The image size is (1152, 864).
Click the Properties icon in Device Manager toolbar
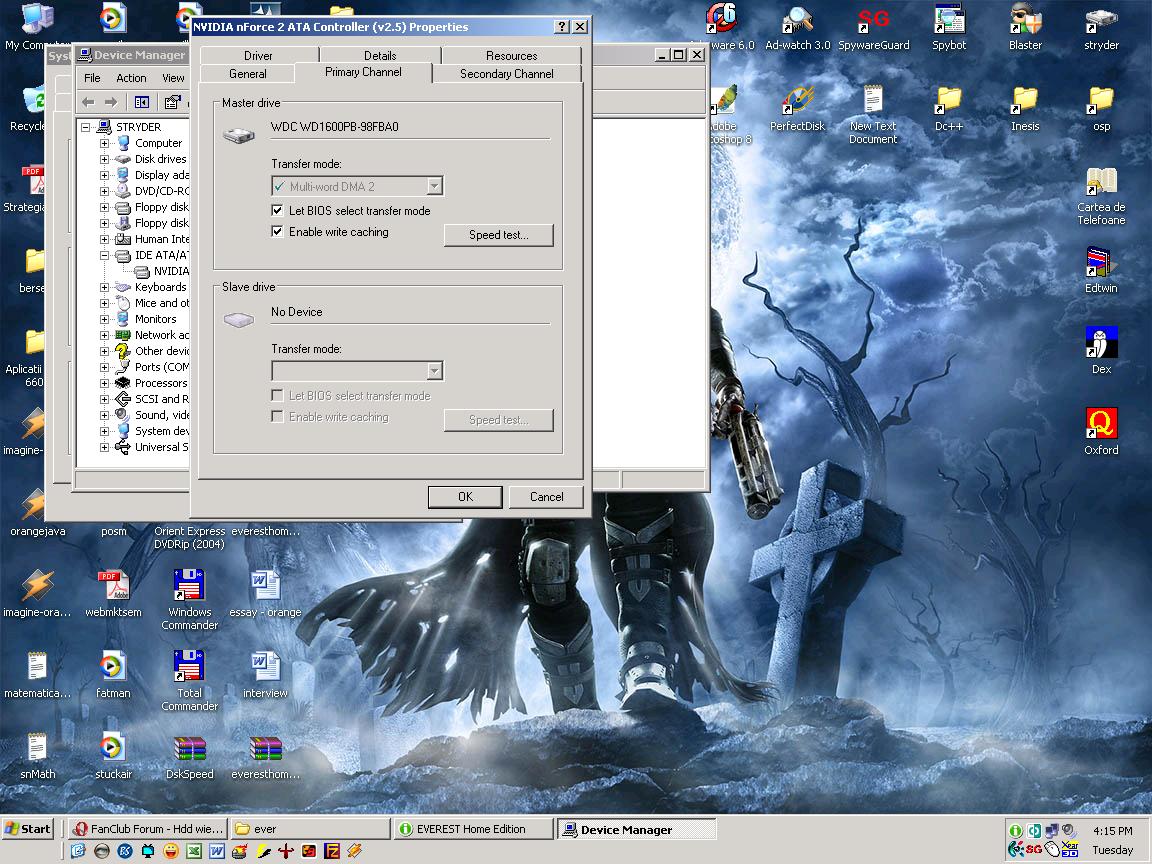pos(173,102)
